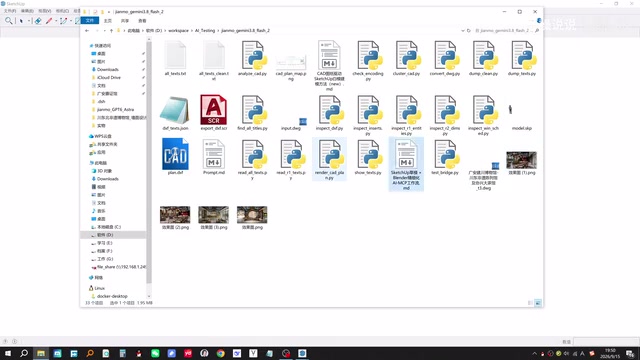Open jianmo_GPT6_Astra folder in sidebar
640x360 pixels.
(115, 109)
